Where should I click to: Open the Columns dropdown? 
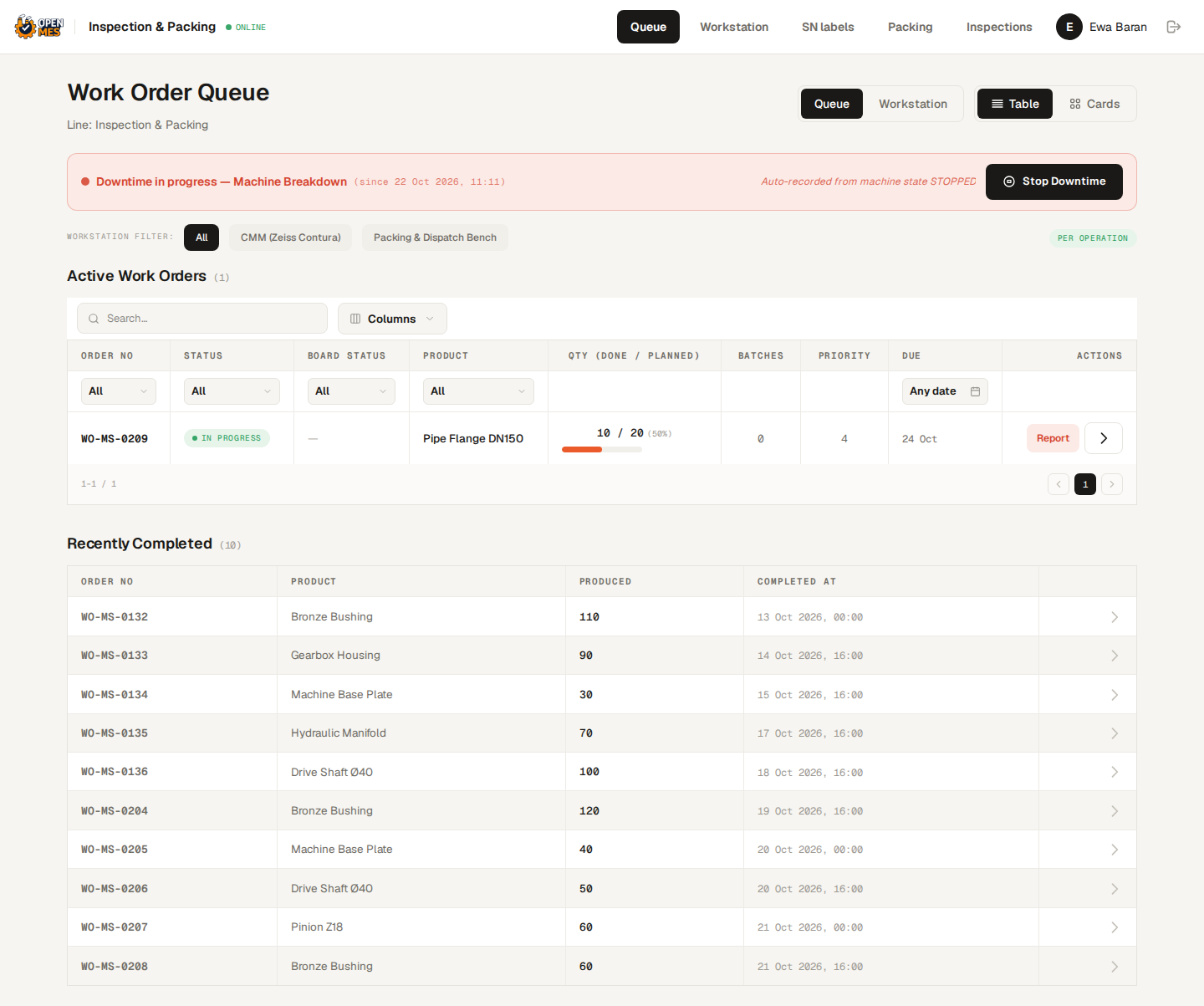click(392, 319)
